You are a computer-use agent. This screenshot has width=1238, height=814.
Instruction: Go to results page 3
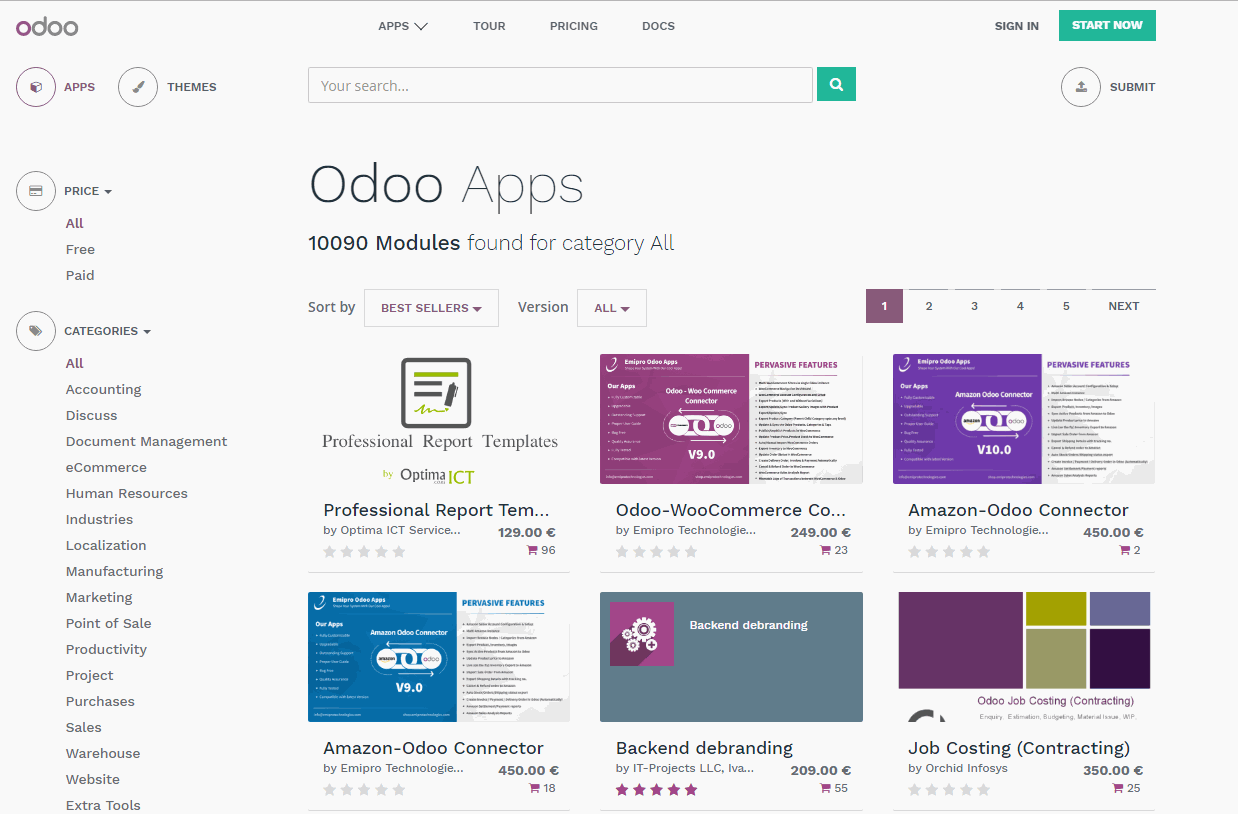(974, 306)
